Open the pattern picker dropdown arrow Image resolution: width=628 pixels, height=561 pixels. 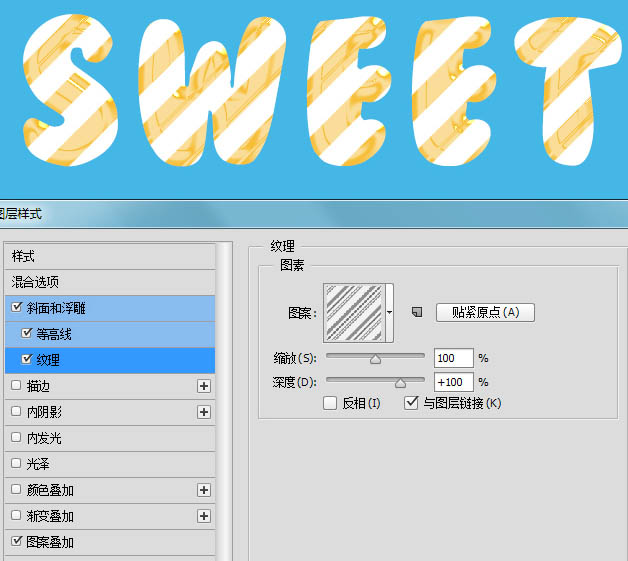click(389, 313)
